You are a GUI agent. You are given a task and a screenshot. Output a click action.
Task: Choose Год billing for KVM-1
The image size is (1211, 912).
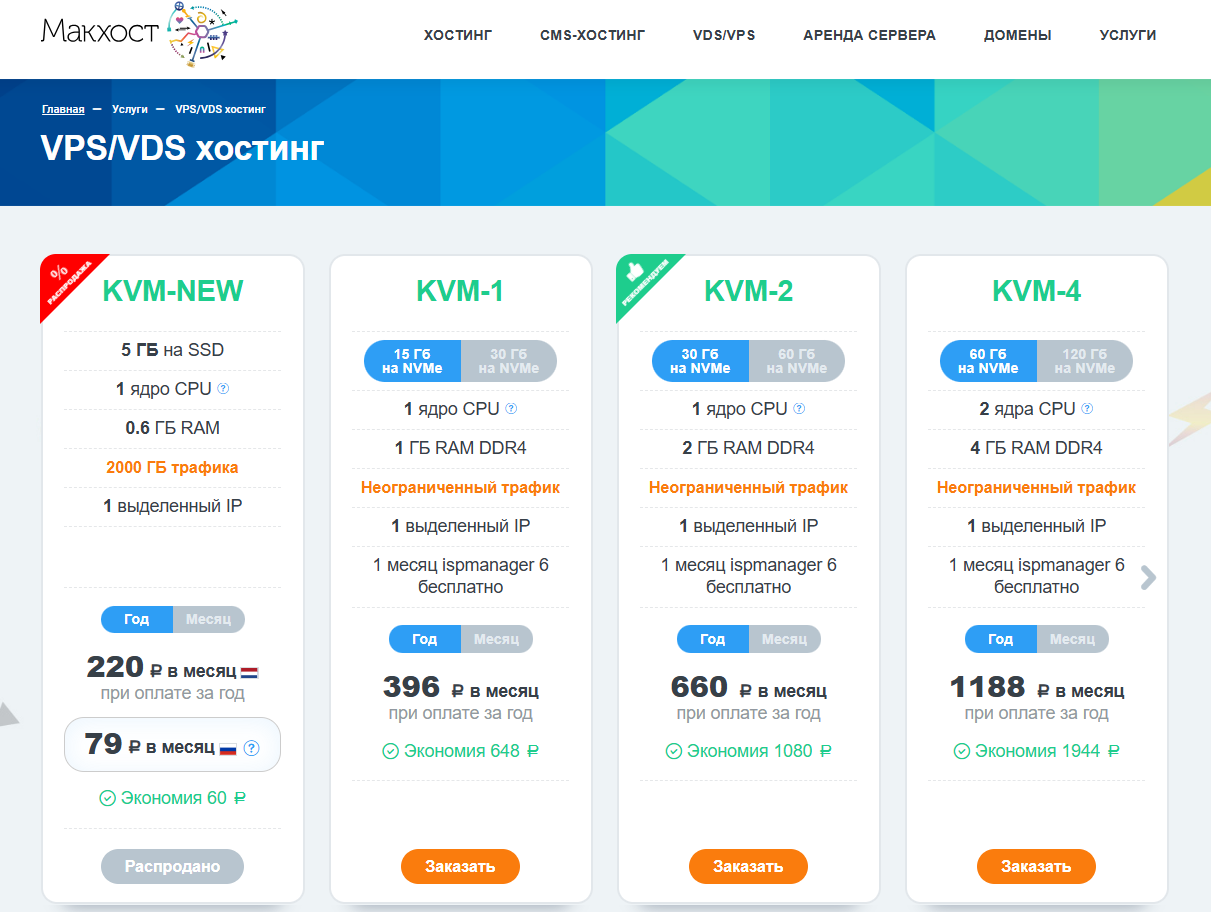click(425, 639)
